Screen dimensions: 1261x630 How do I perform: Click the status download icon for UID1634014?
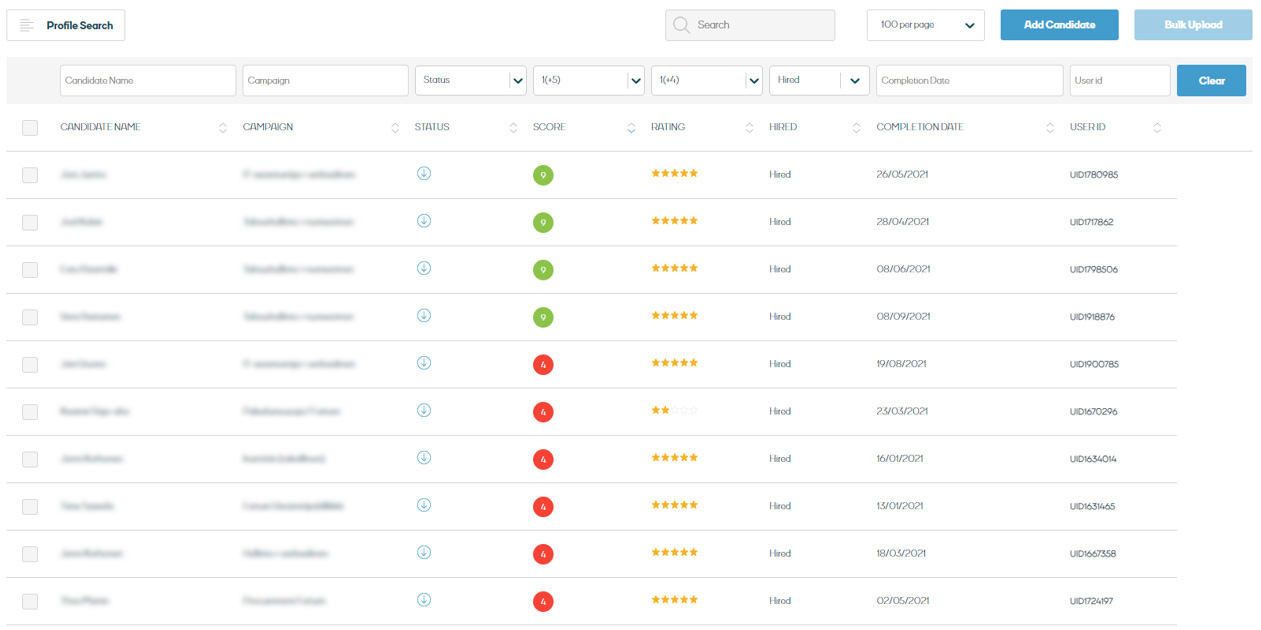coord(424,457)
